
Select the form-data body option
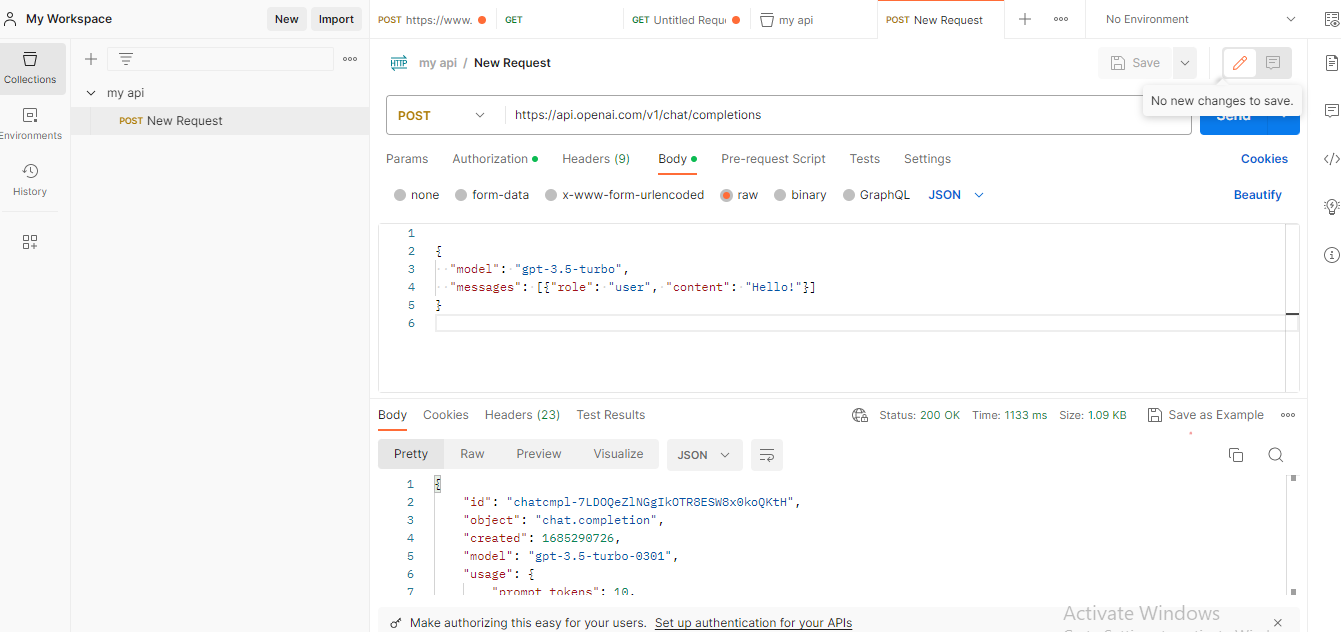461,196
